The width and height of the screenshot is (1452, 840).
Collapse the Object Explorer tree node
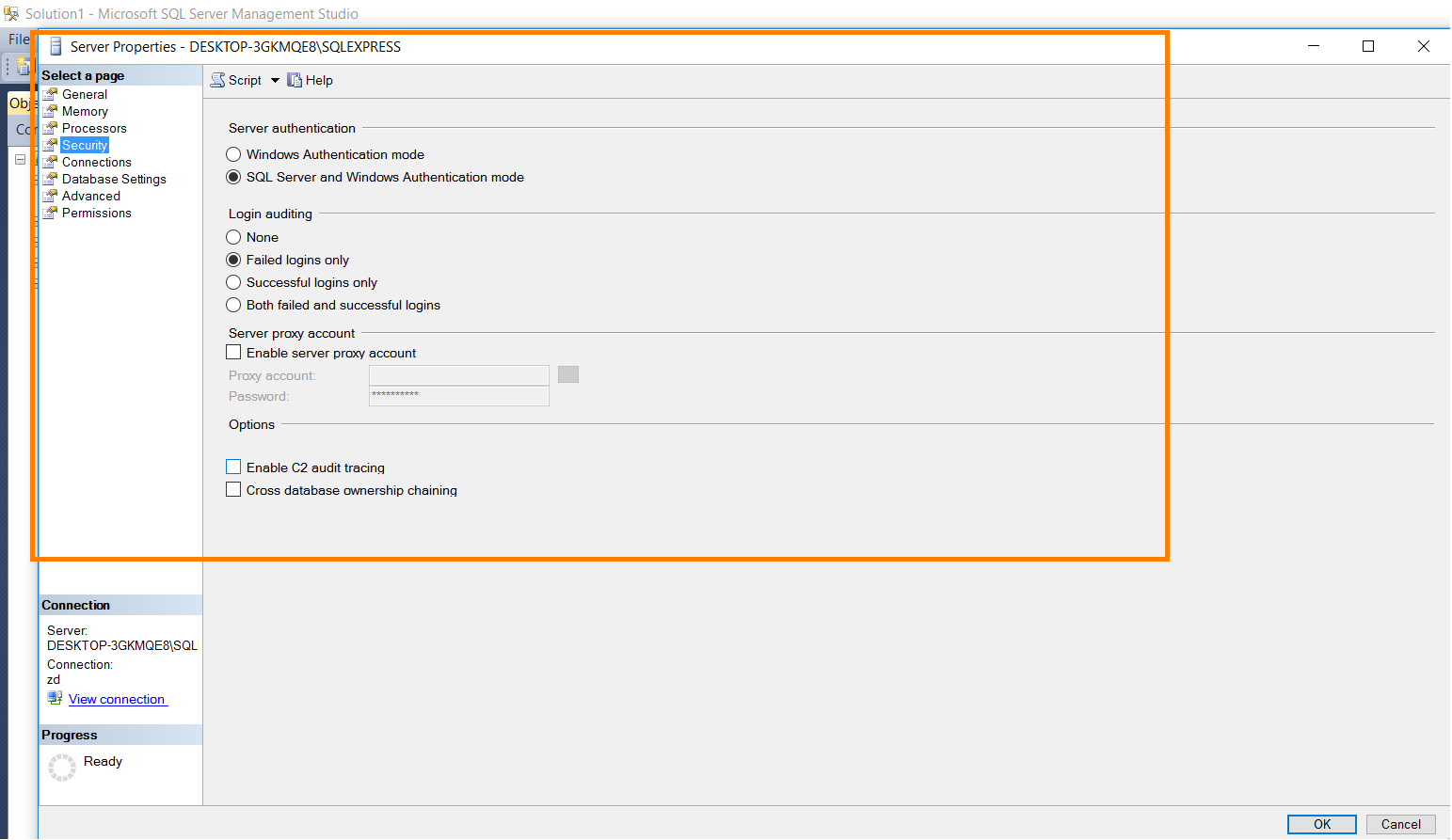tap(20, 160)
